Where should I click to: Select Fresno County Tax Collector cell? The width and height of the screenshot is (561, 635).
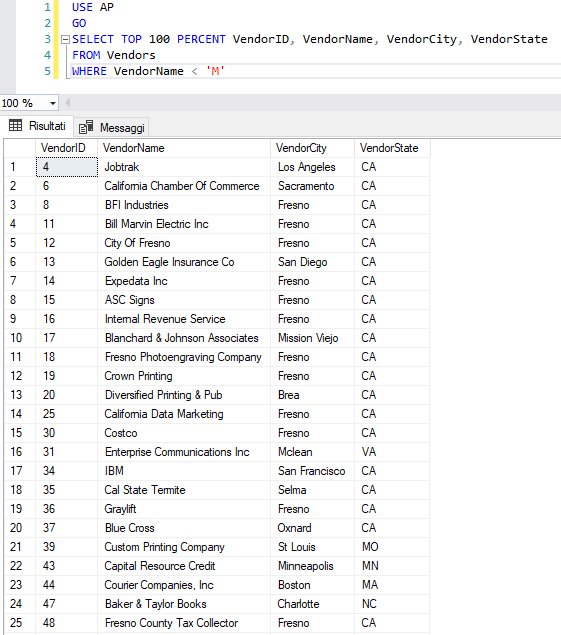(x=184, y=624)
